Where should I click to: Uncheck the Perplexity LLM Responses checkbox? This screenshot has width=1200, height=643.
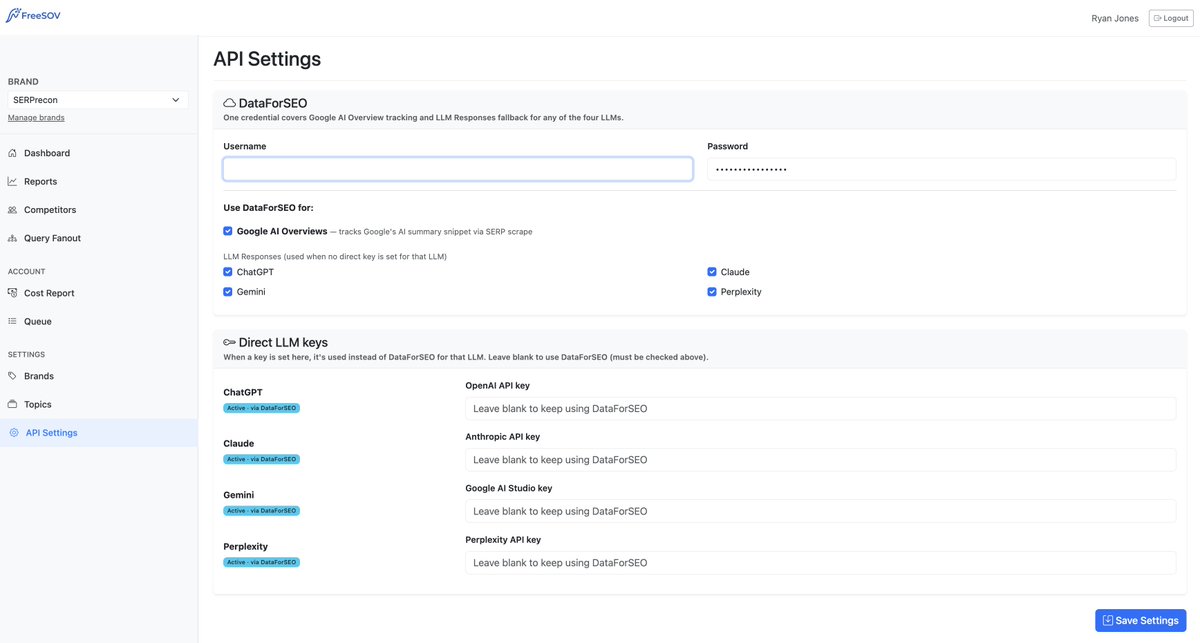[x=712, y=292]
